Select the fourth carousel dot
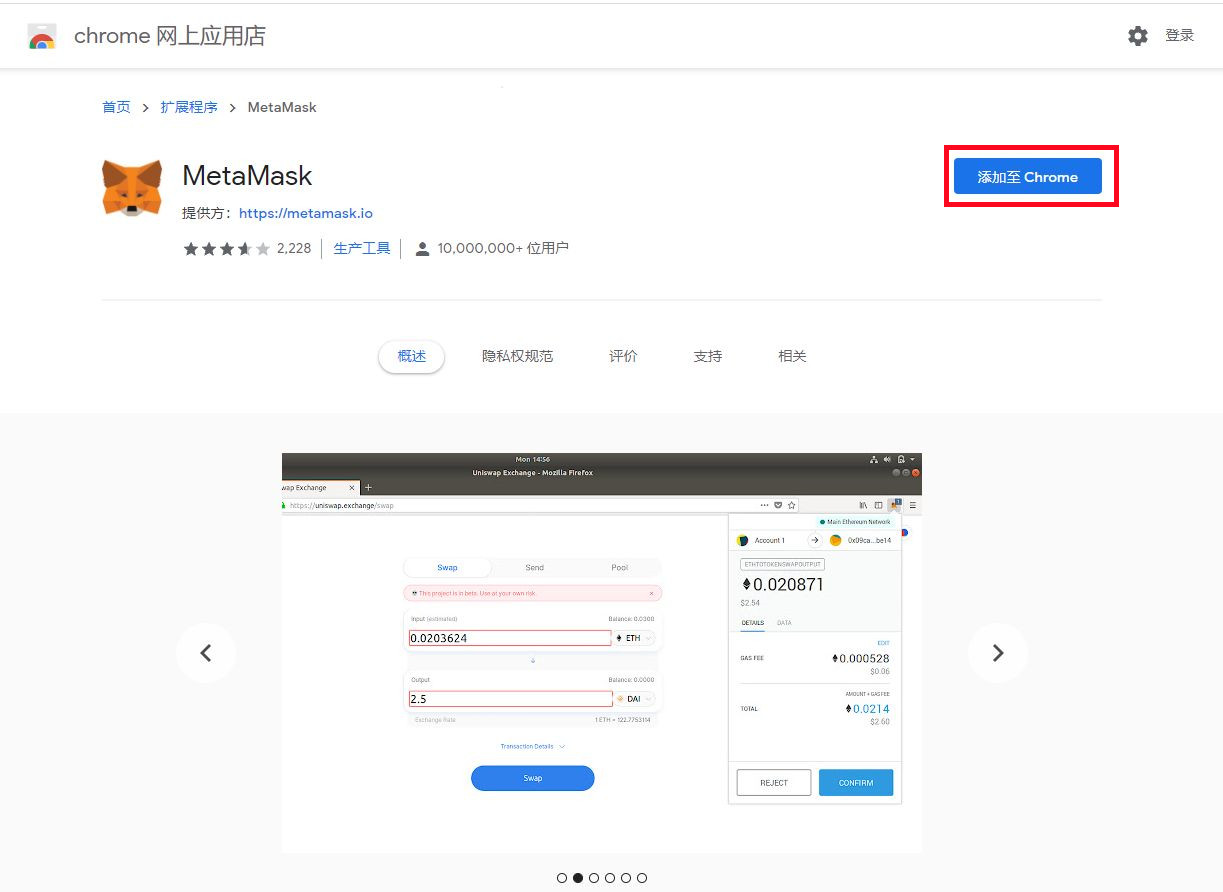 [x=610, y=878]
